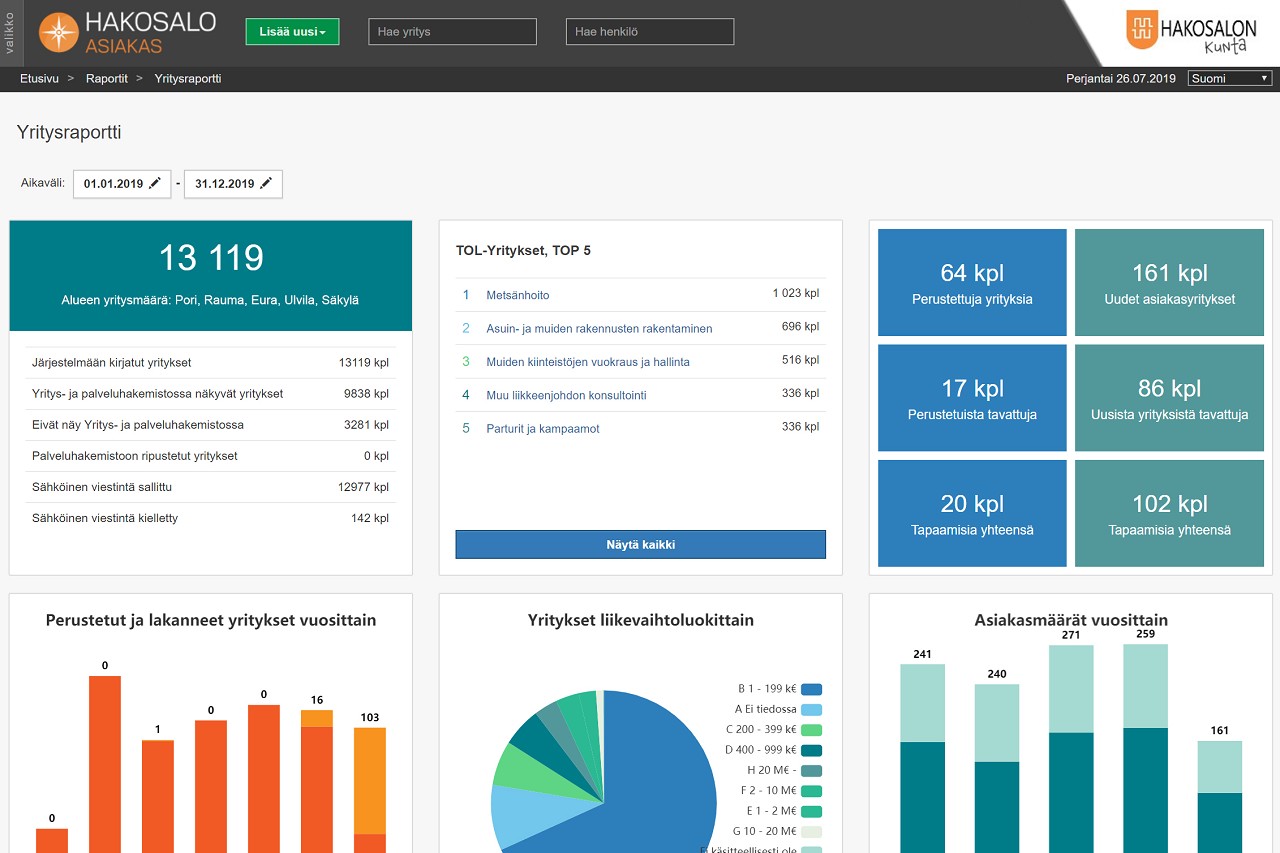Open Parturit ja kampaamot link
Screen dimensions: 1280x853
541,428
